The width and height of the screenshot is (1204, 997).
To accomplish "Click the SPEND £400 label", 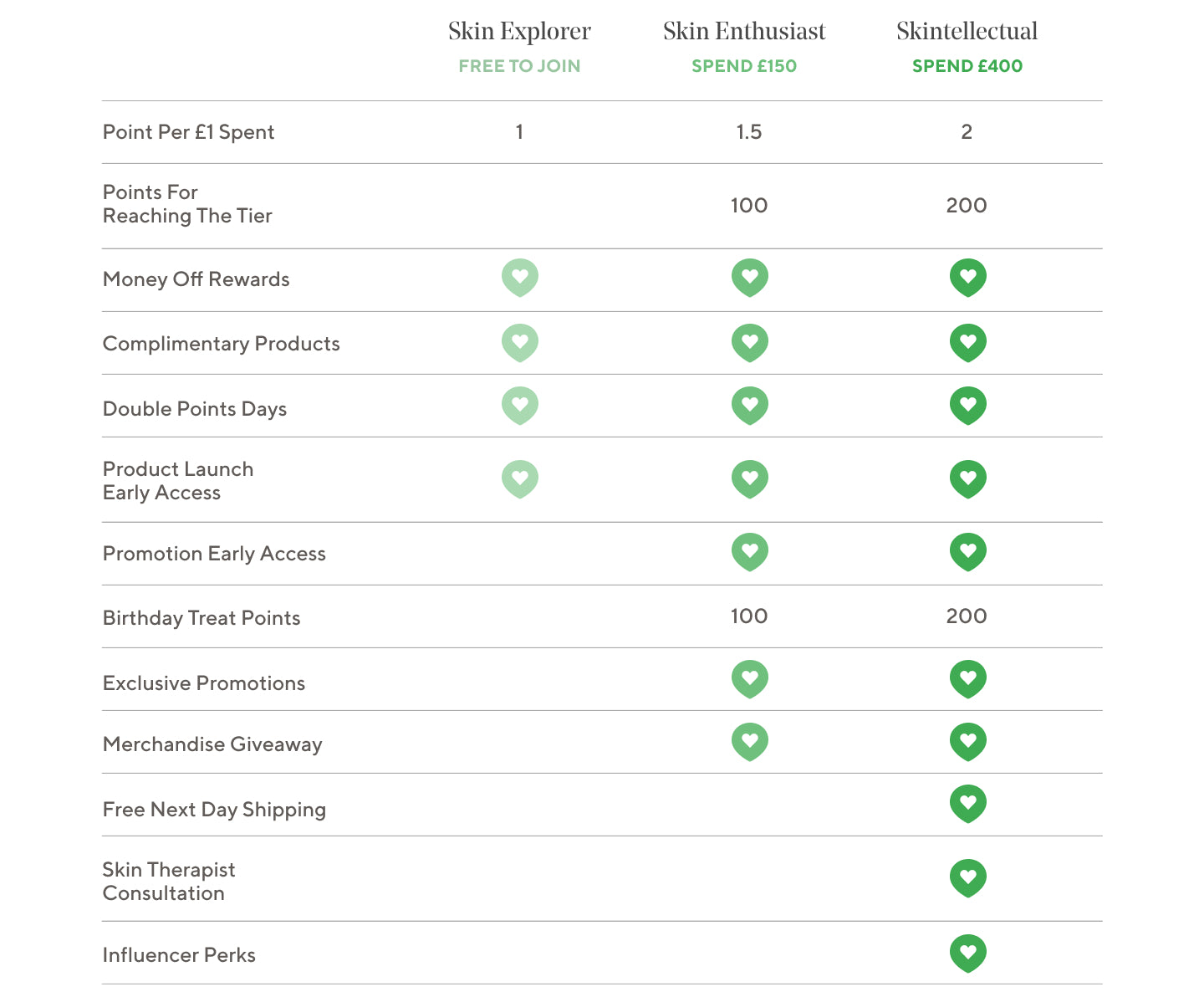I will coord(967,66).
